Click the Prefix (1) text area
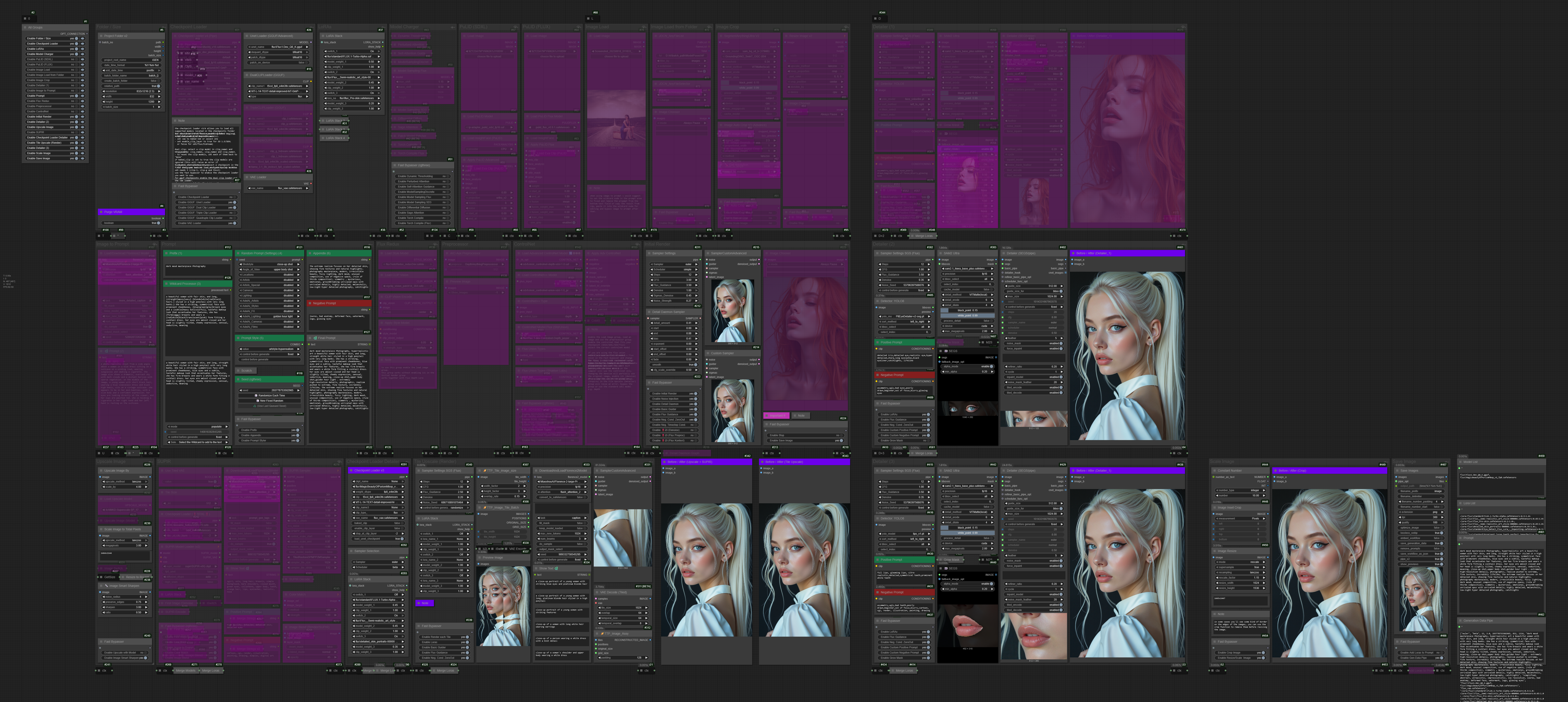This screenshot has height=702, width=1568. [x=198, y=270]
